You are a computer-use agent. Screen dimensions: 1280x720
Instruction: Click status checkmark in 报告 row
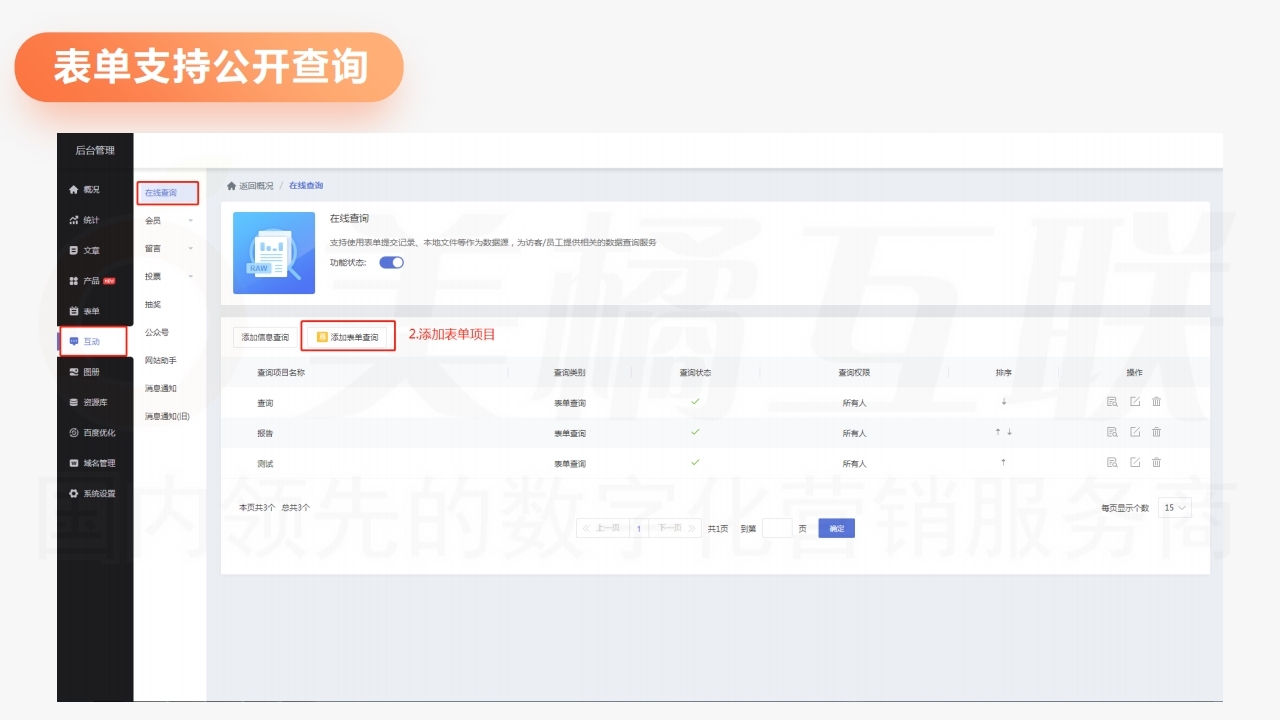coord(695,432)
